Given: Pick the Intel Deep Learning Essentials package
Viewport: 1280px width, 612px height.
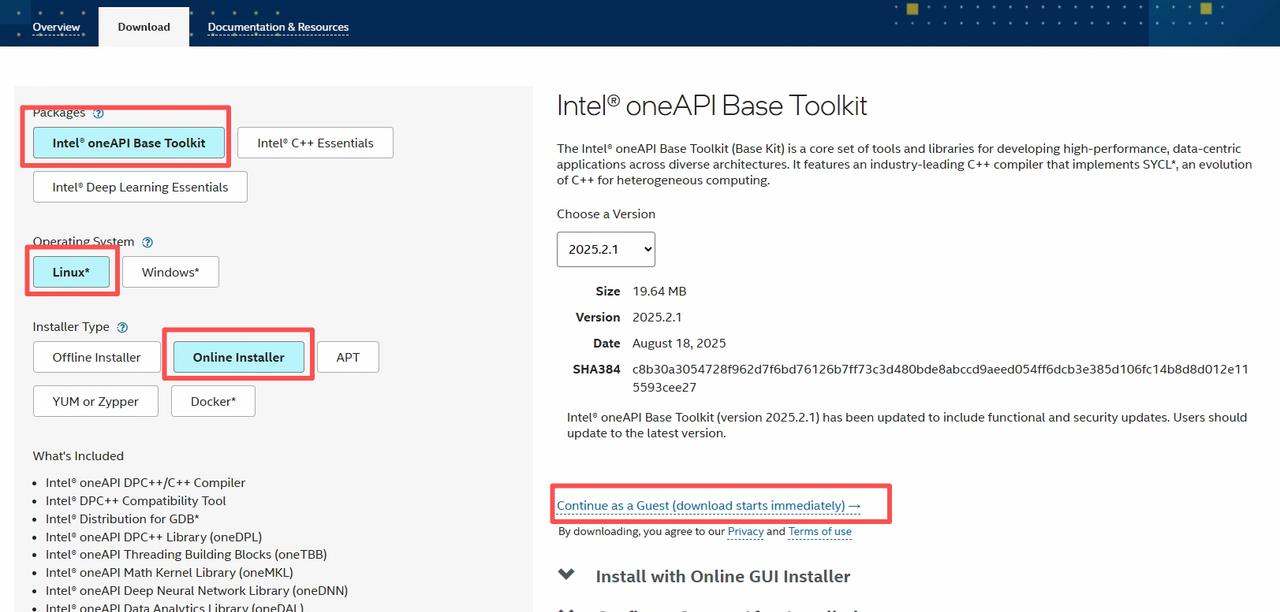Looking at the screenshot, I should [140, 187].
